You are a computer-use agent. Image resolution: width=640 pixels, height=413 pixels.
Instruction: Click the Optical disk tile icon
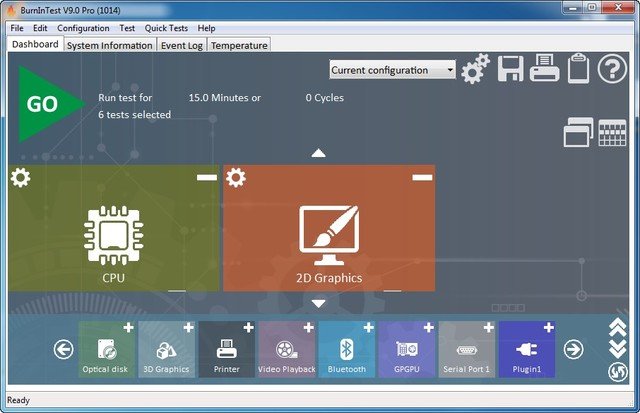(x=107, y=349)
